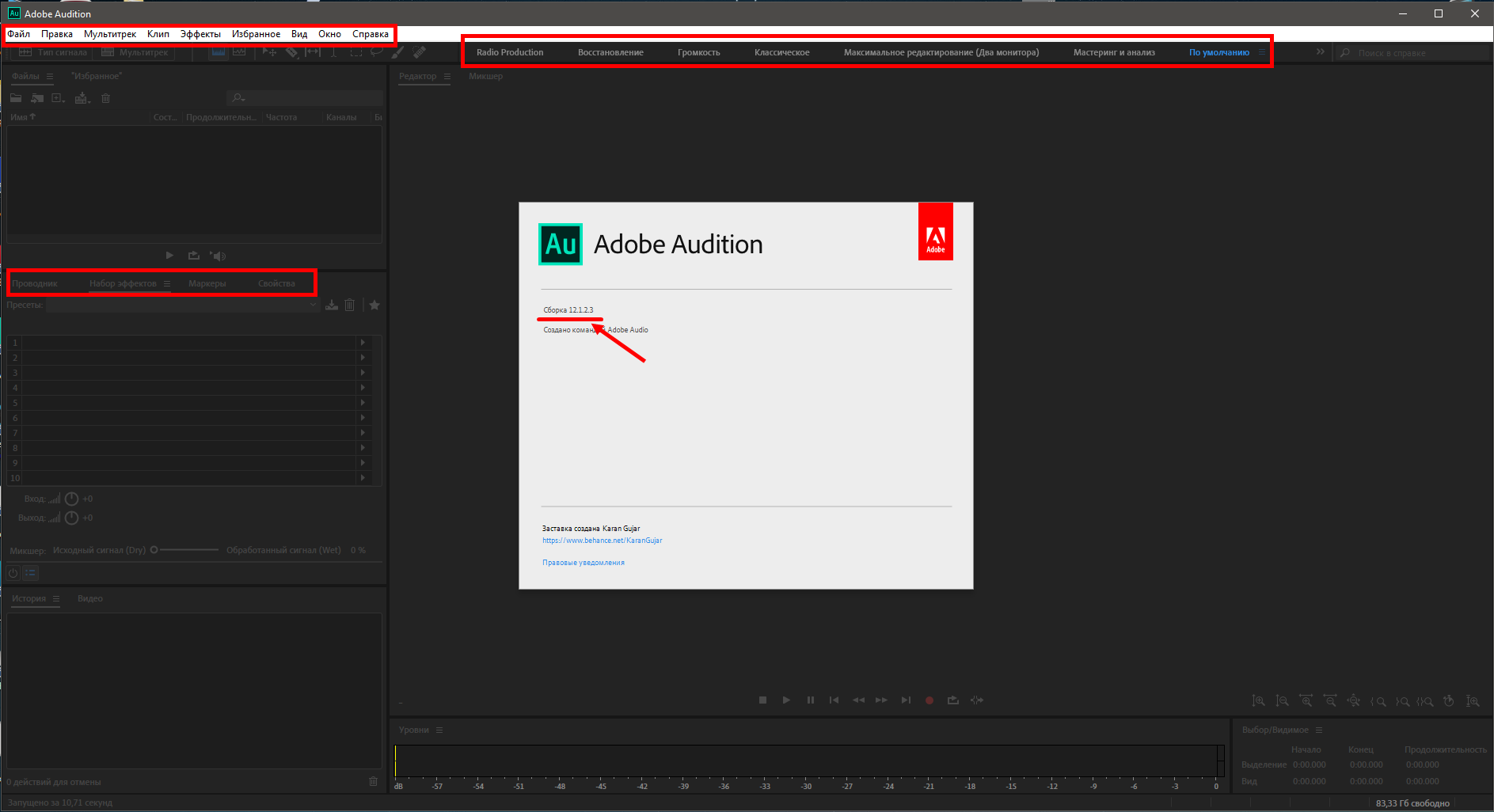The image size is (1494, 812).
Task: Switch to the Проводник tab
Action: 35,283
